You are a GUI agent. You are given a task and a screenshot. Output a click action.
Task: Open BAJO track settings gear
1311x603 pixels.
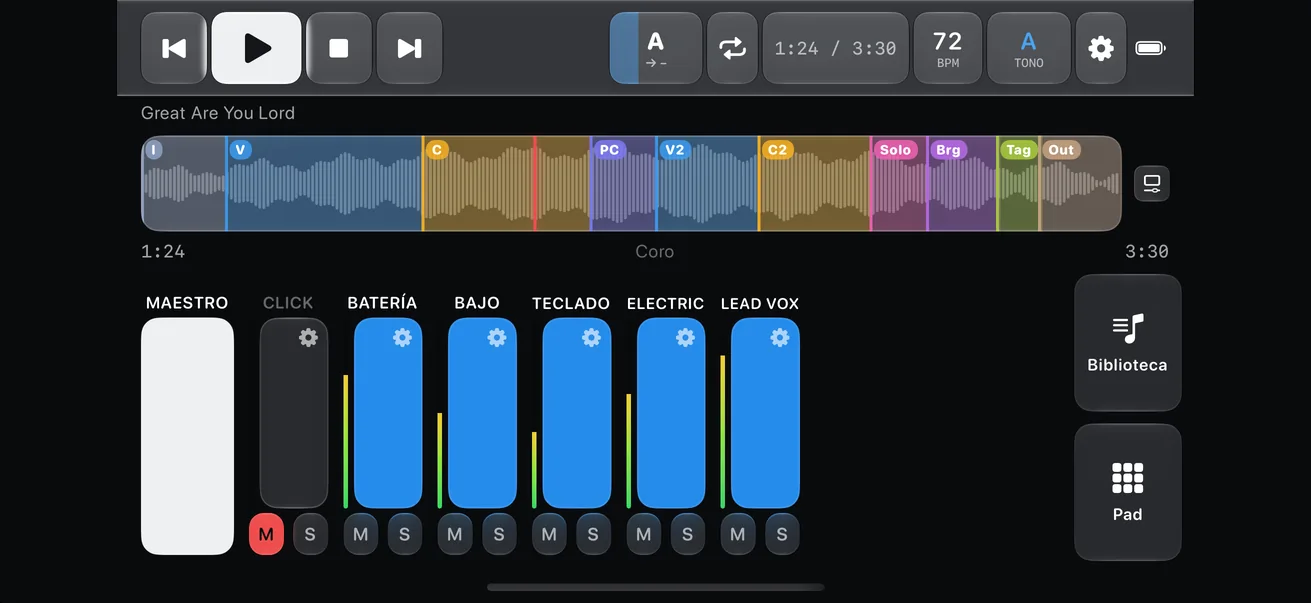click(496, 338)
